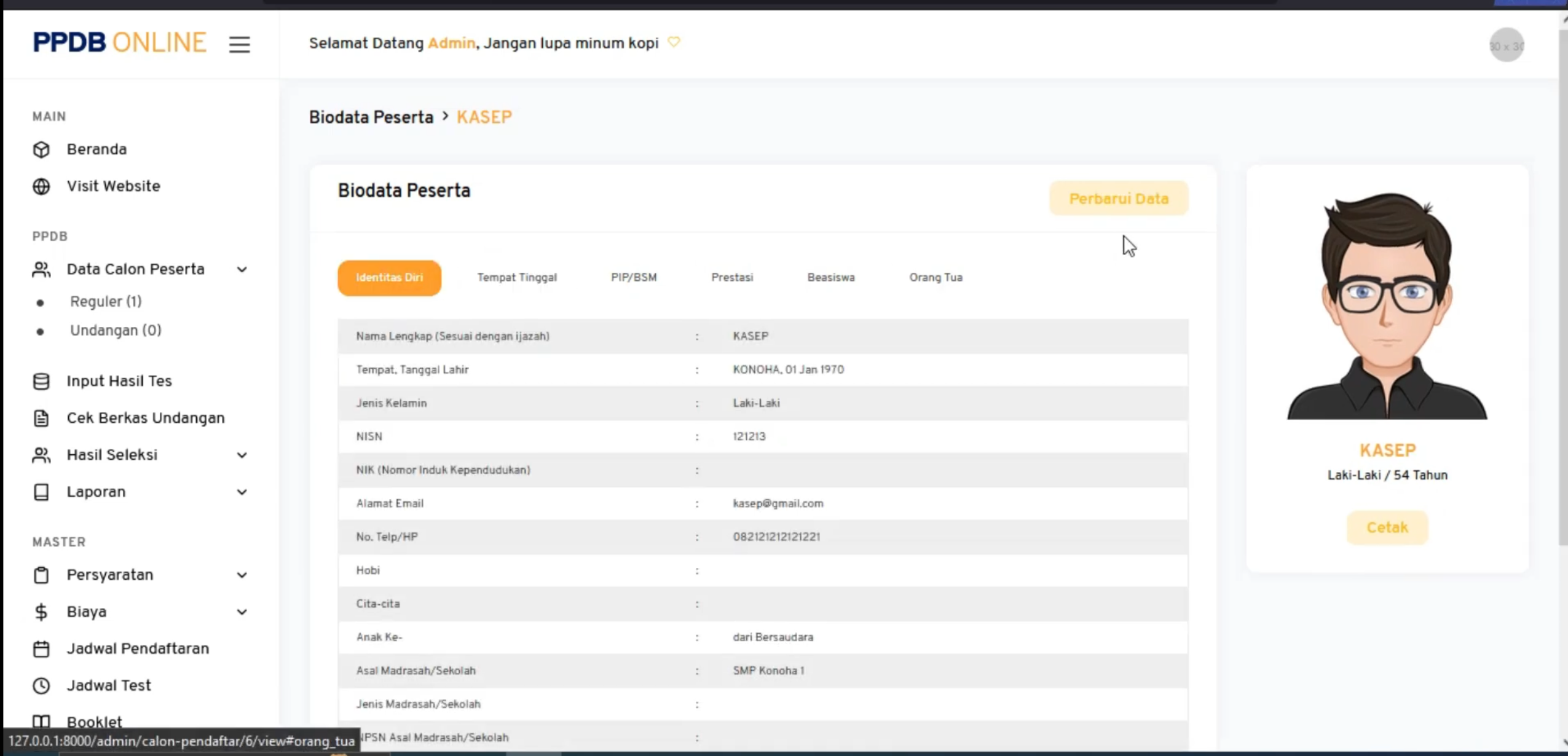Screen dimensions: 1568x756
Task: Click the Visit Website globe icon
Action: click(41, 186)
